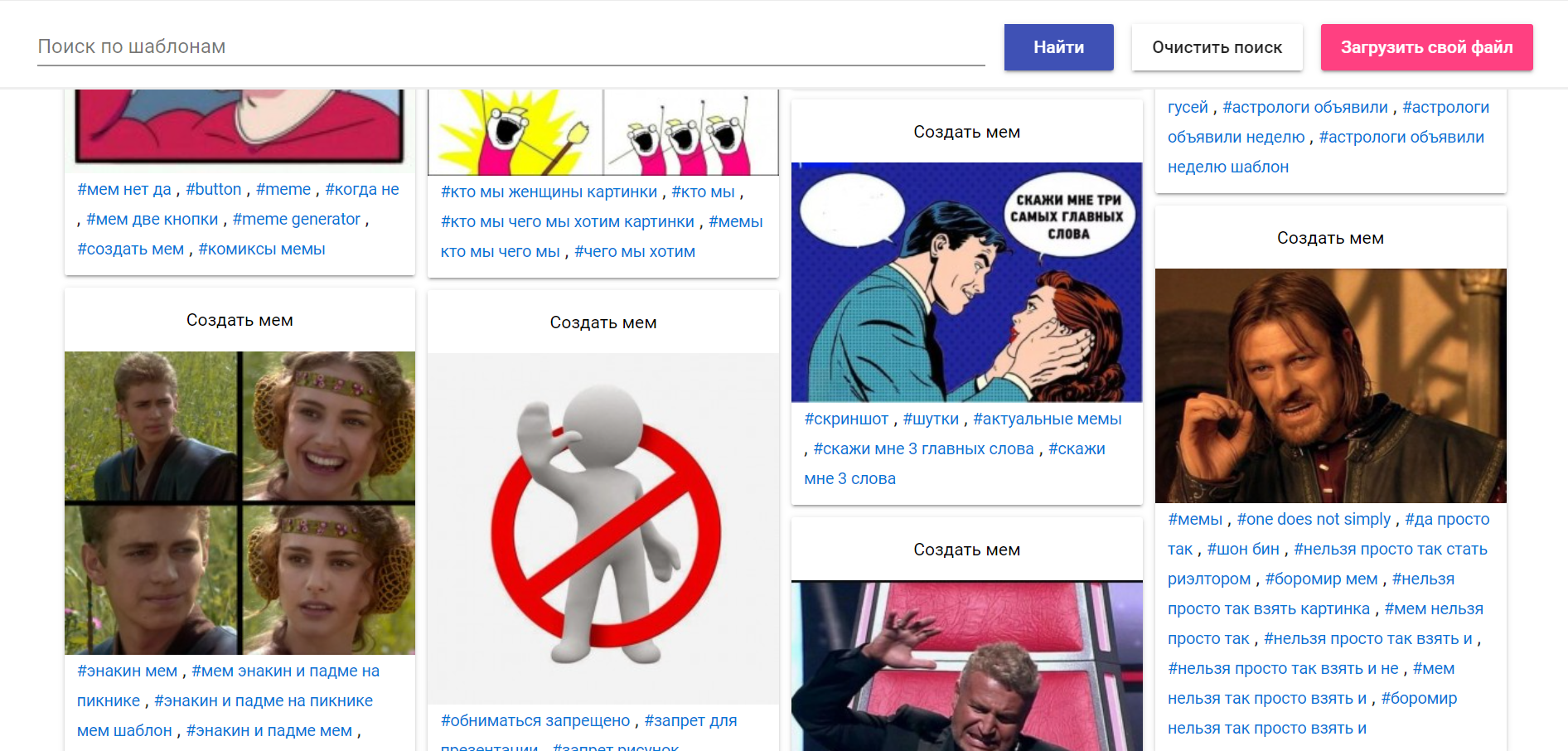Viewport: 1568px width, 751px height.
Task: Click 'Создать мем' above Boromir template
Action: [x=1330, y=238]
